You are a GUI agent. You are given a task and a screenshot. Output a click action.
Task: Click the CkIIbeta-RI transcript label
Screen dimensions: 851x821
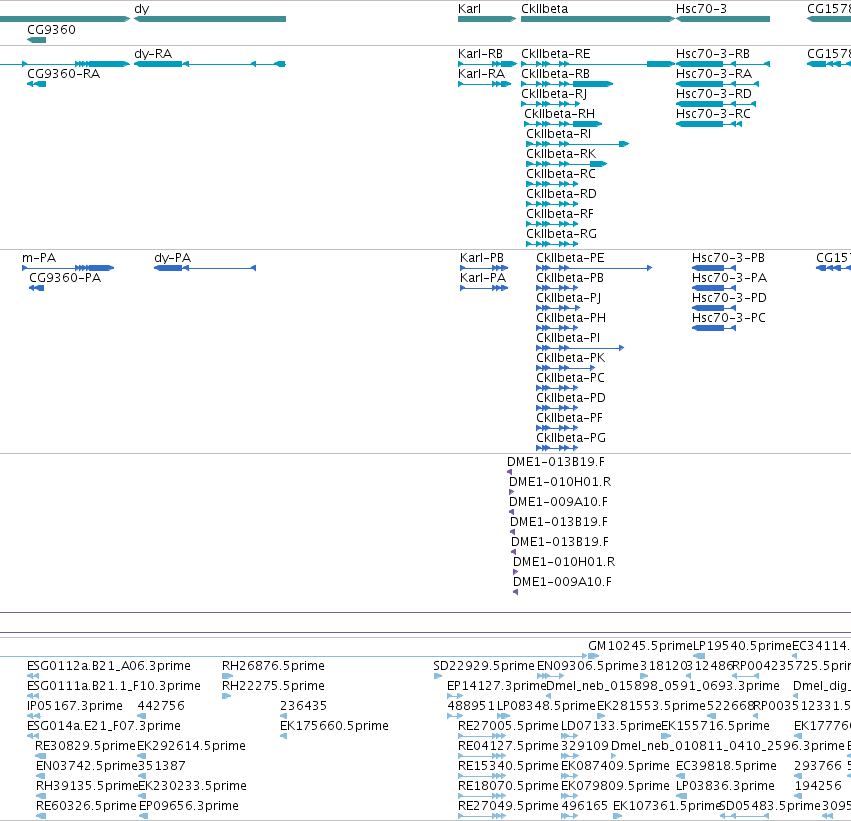558,134
